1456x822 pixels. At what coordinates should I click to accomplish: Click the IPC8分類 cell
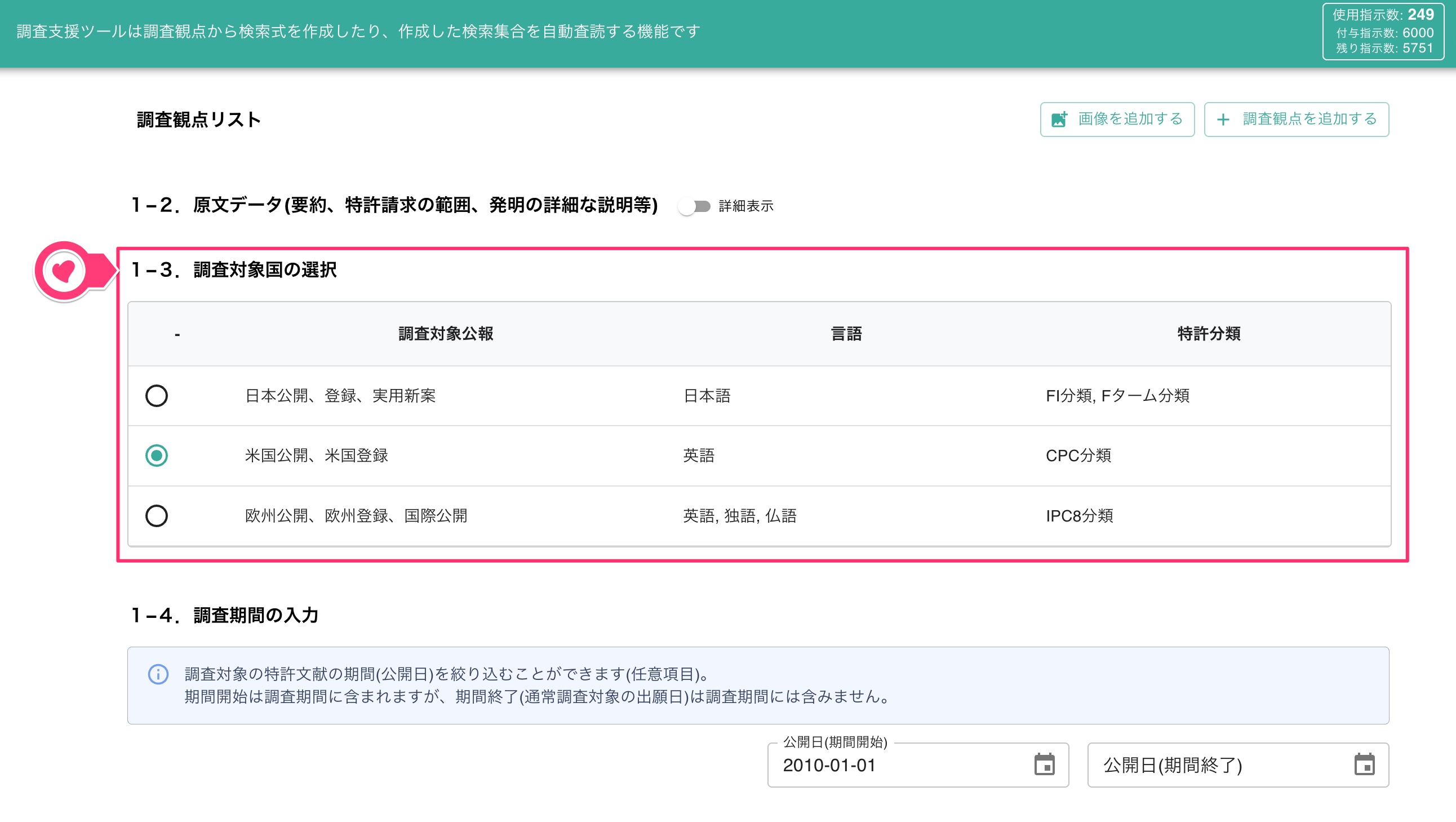(1079, 515)
